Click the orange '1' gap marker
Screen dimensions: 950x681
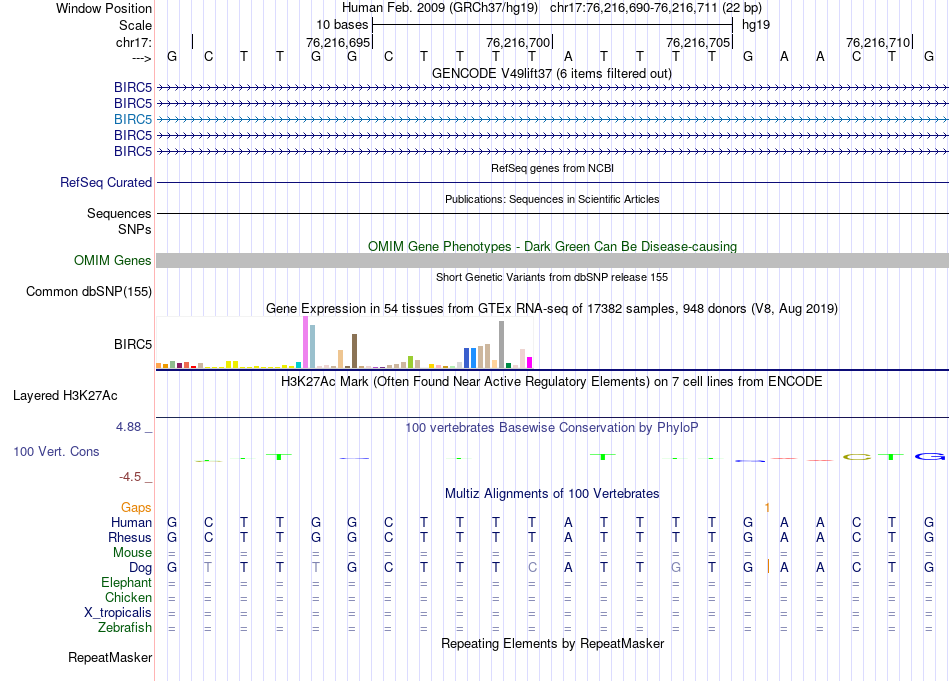(767, 507)
